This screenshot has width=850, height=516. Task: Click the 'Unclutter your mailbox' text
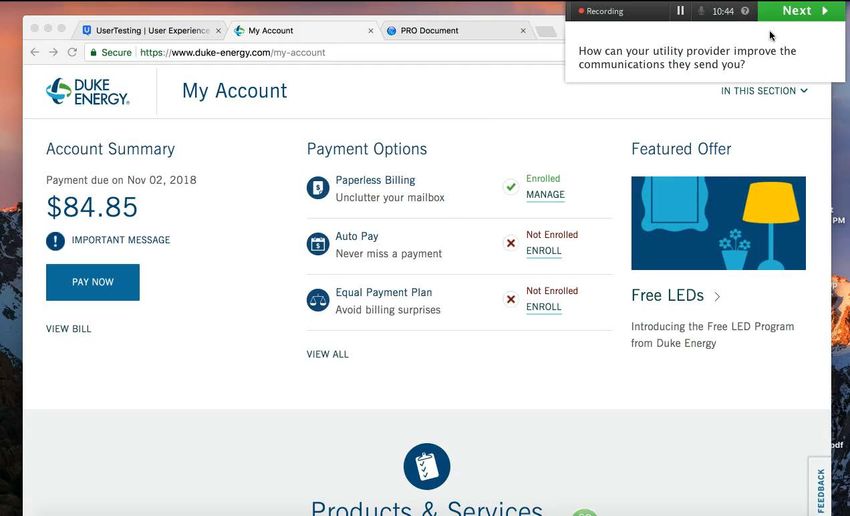coord(390,198)
